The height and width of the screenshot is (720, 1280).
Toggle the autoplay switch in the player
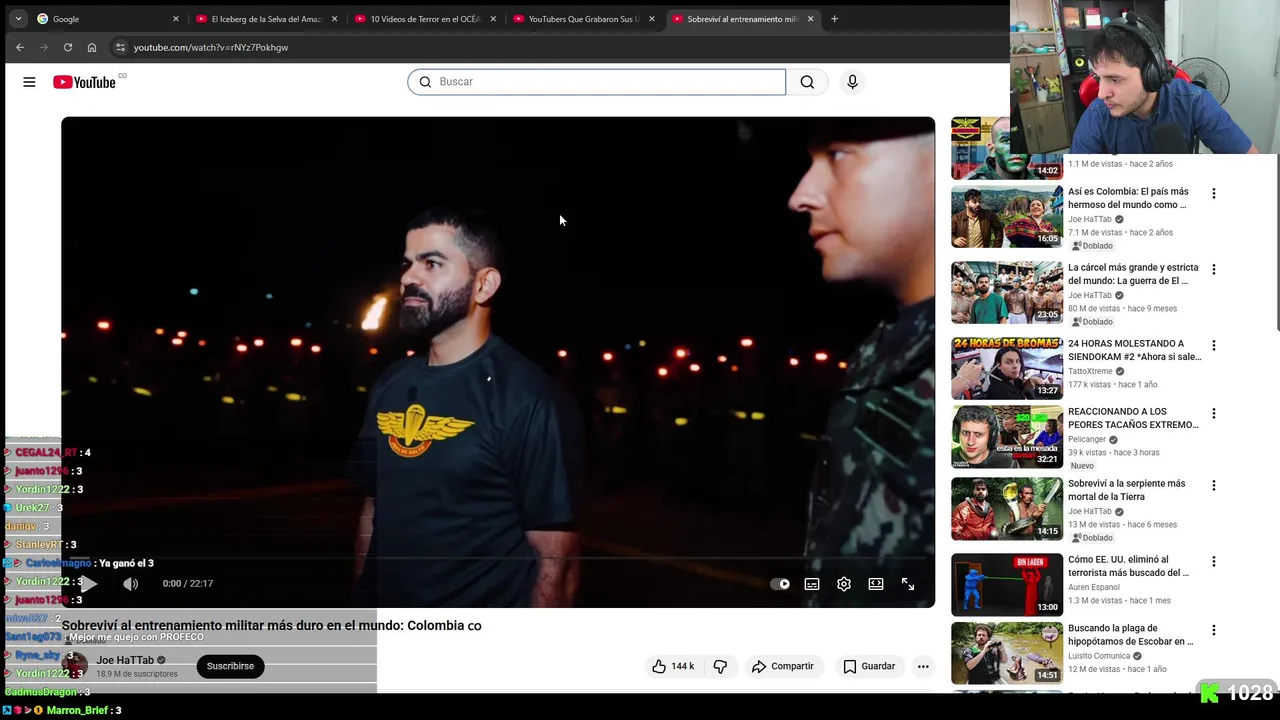point(780,584)
